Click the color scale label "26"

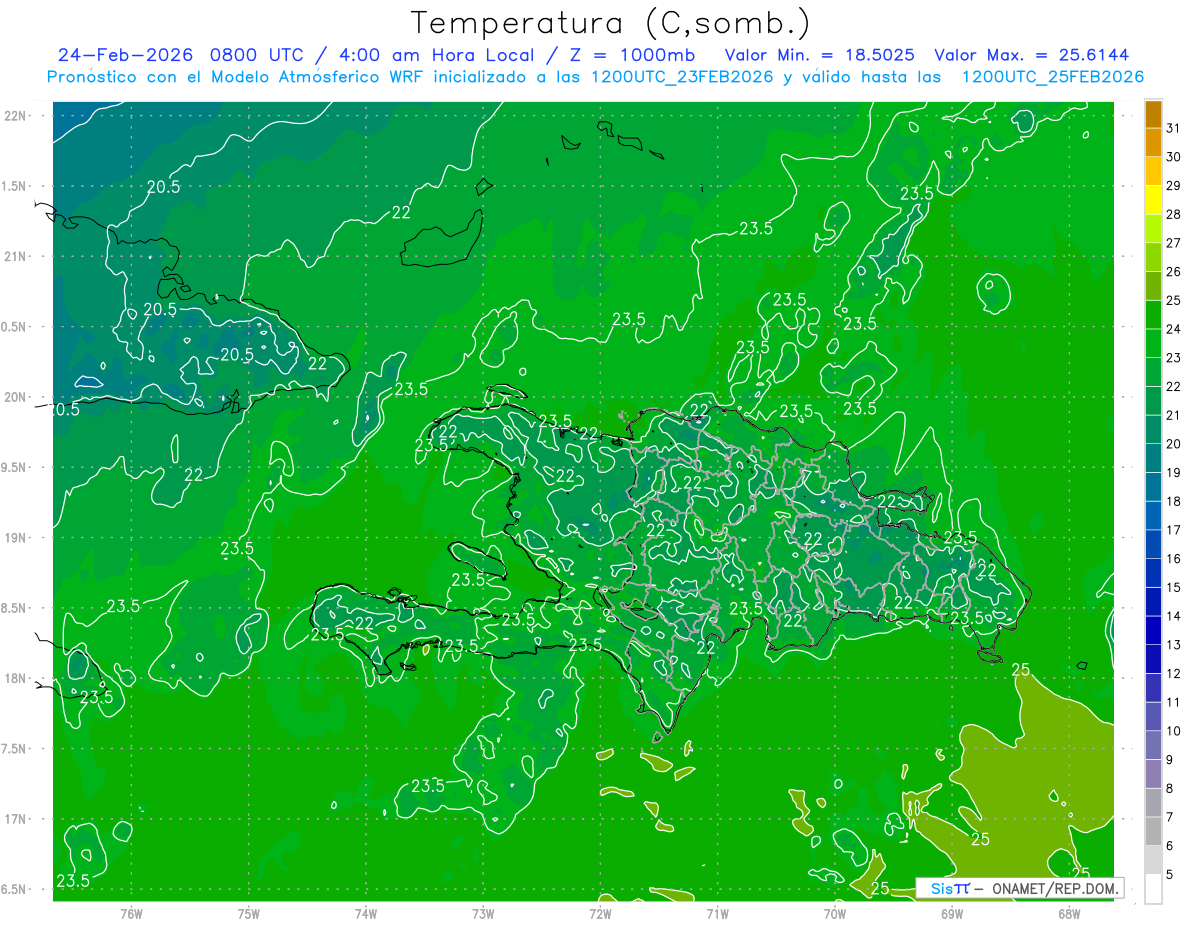1173,272
